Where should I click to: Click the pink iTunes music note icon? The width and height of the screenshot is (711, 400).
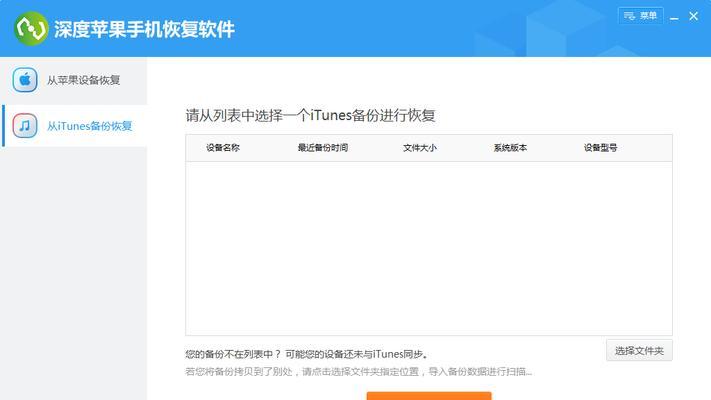[25, 126]
